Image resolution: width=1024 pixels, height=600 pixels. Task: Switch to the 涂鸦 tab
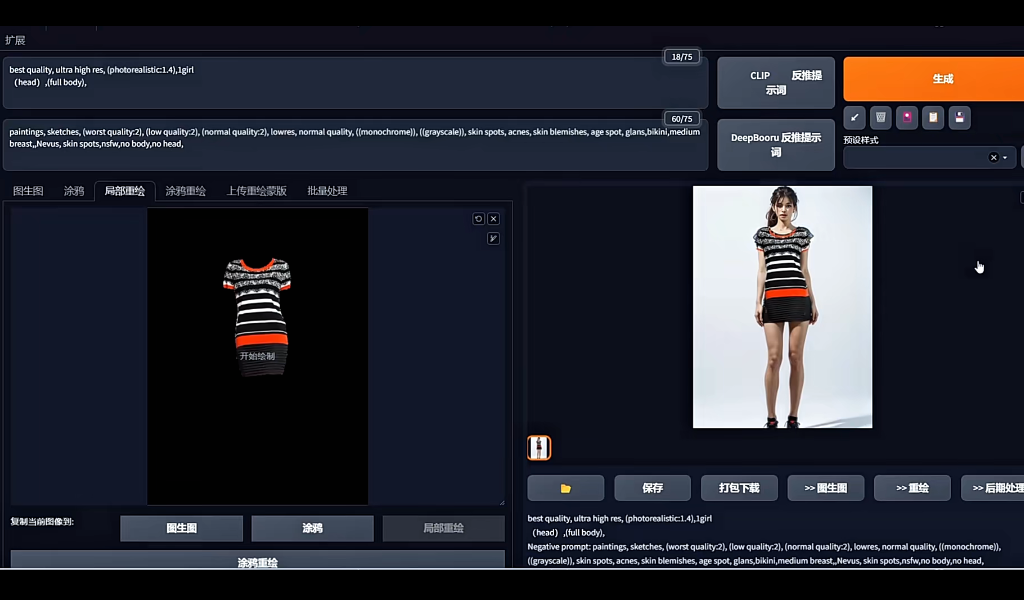point(74,191)
